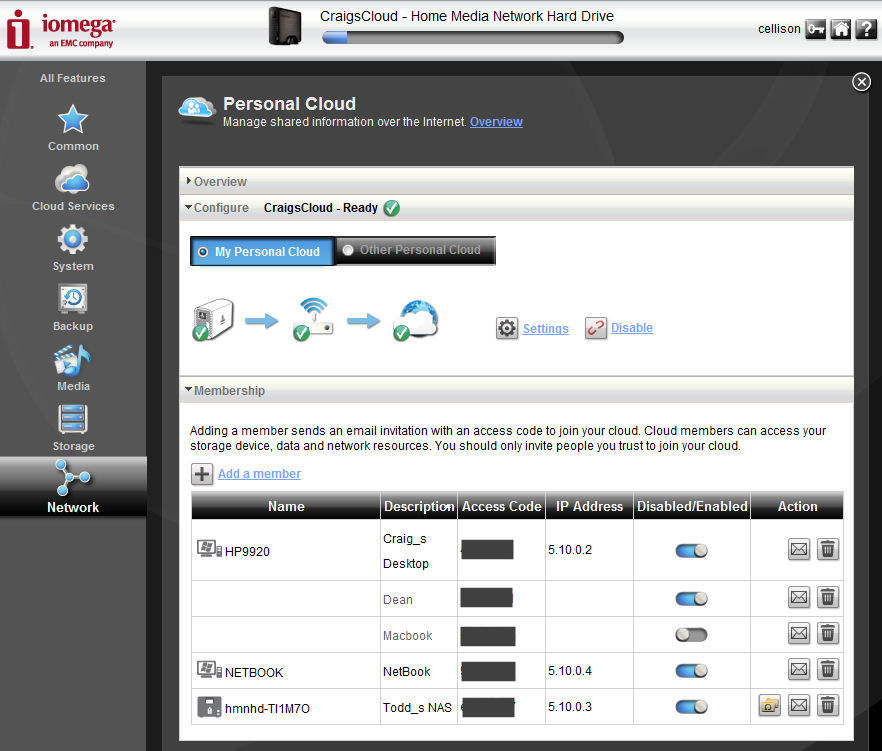
Task: Send email invitation for Todd_s NAS row
Action: click(799, 705)
